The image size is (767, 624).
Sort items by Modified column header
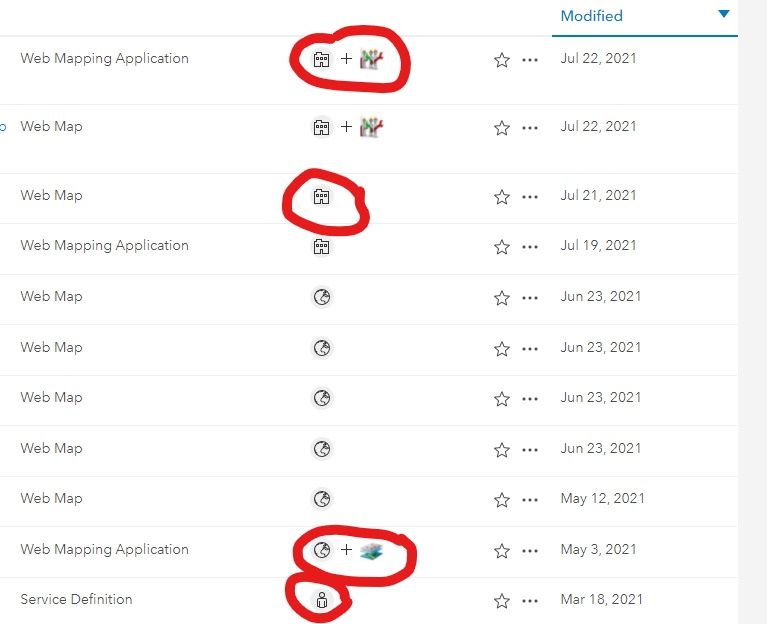tap(591, 16)
